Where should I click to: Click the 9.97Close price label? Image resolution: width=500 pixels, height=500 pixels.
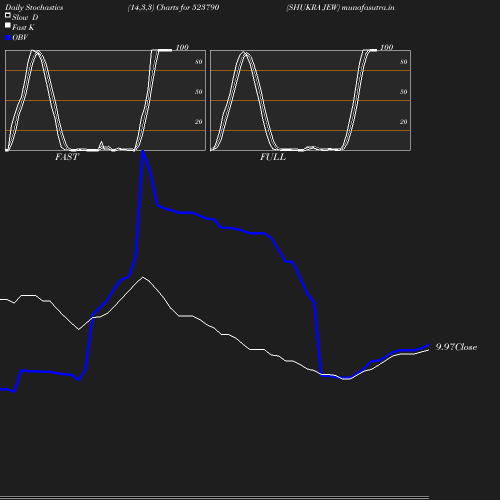tap(456, 347)
